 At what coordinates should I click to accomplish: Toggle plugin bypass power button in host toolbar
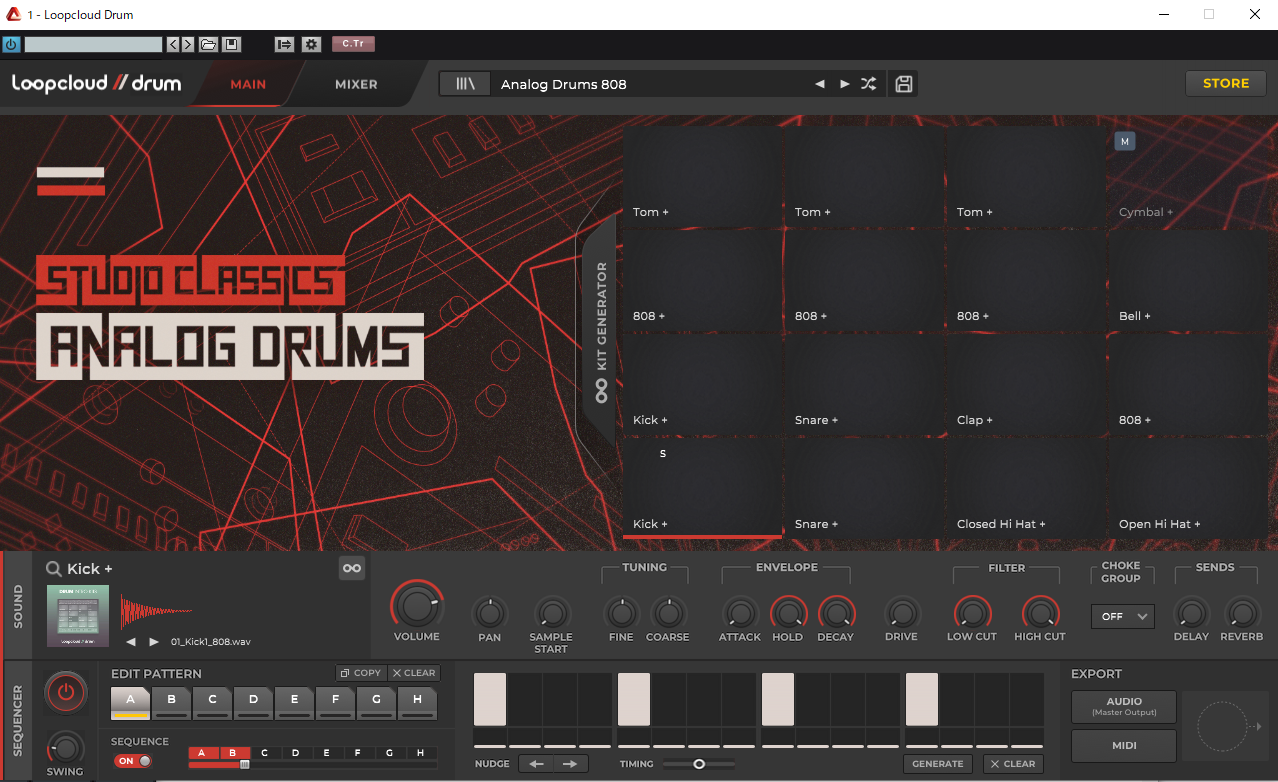coord(11,44)
